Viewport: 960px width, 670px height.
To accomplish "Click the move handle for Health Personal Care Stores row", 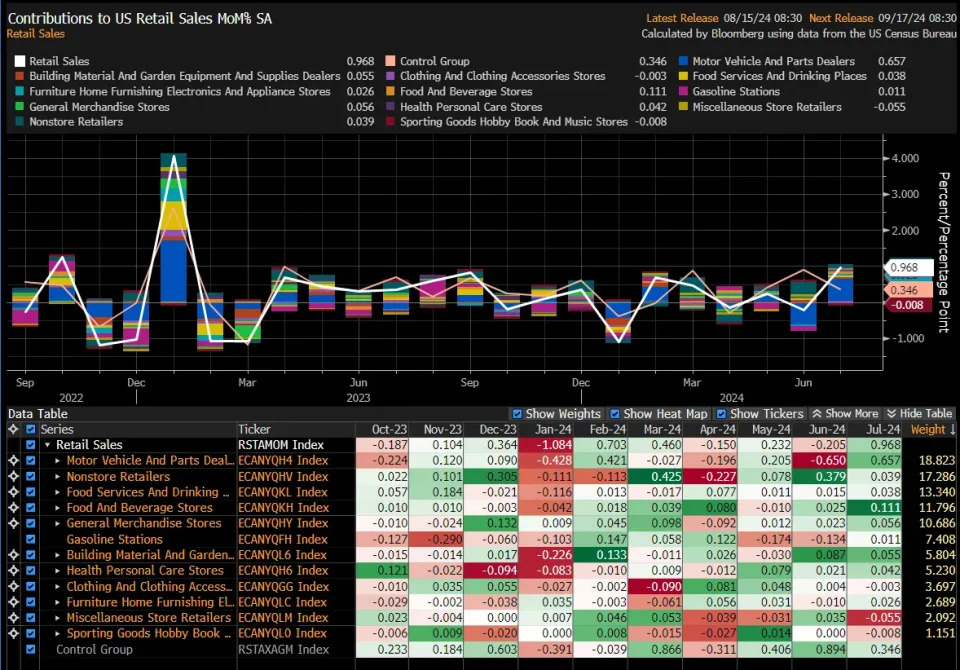I will tap(13, 570).
